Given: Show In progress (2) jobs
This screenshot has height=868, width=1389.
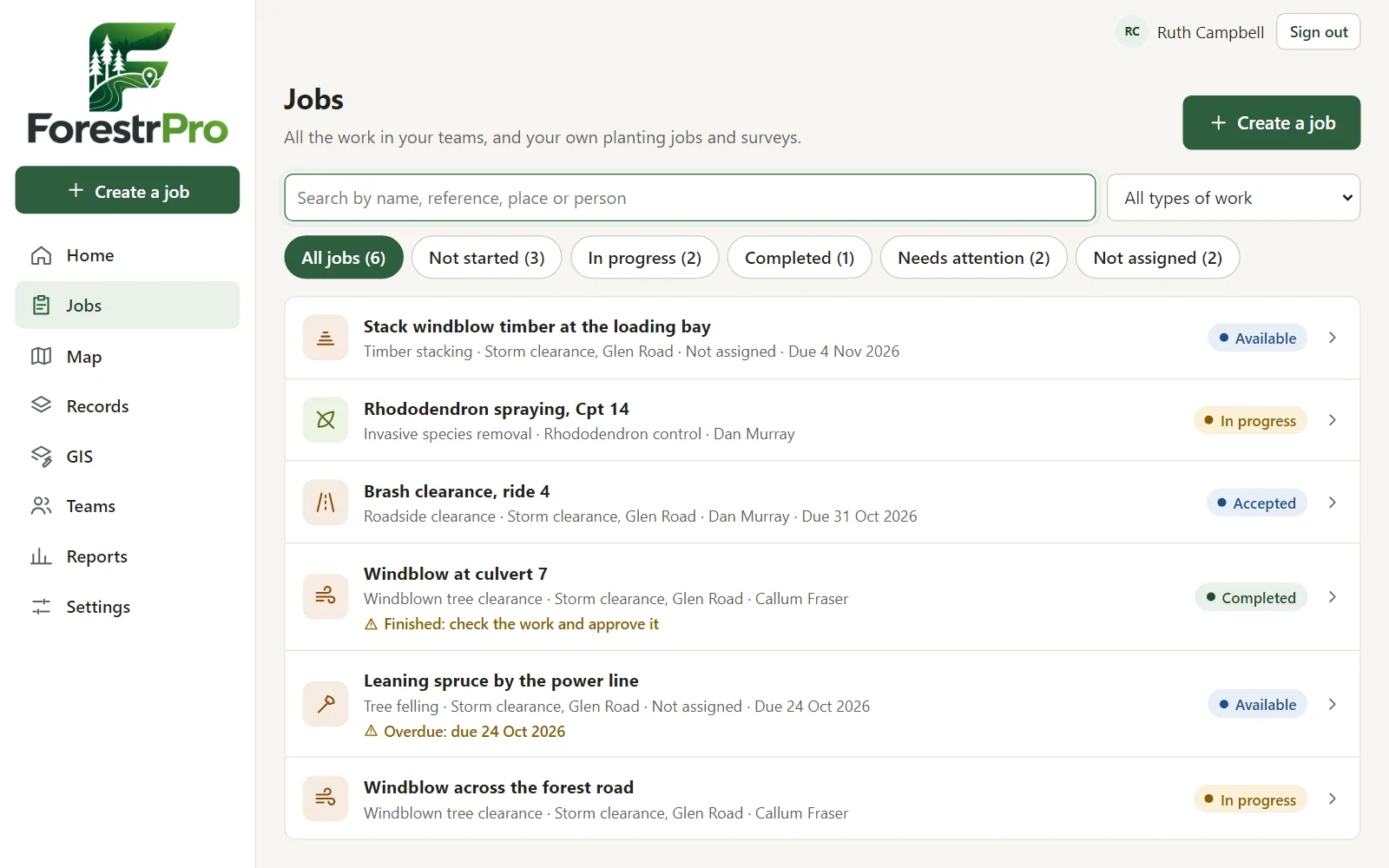Looking at the screenshot, I should (644, 258).
